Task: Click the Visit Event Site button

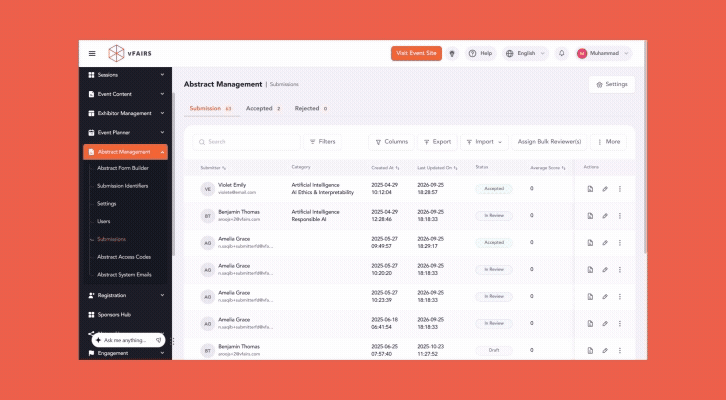Action: coord(416,53)
